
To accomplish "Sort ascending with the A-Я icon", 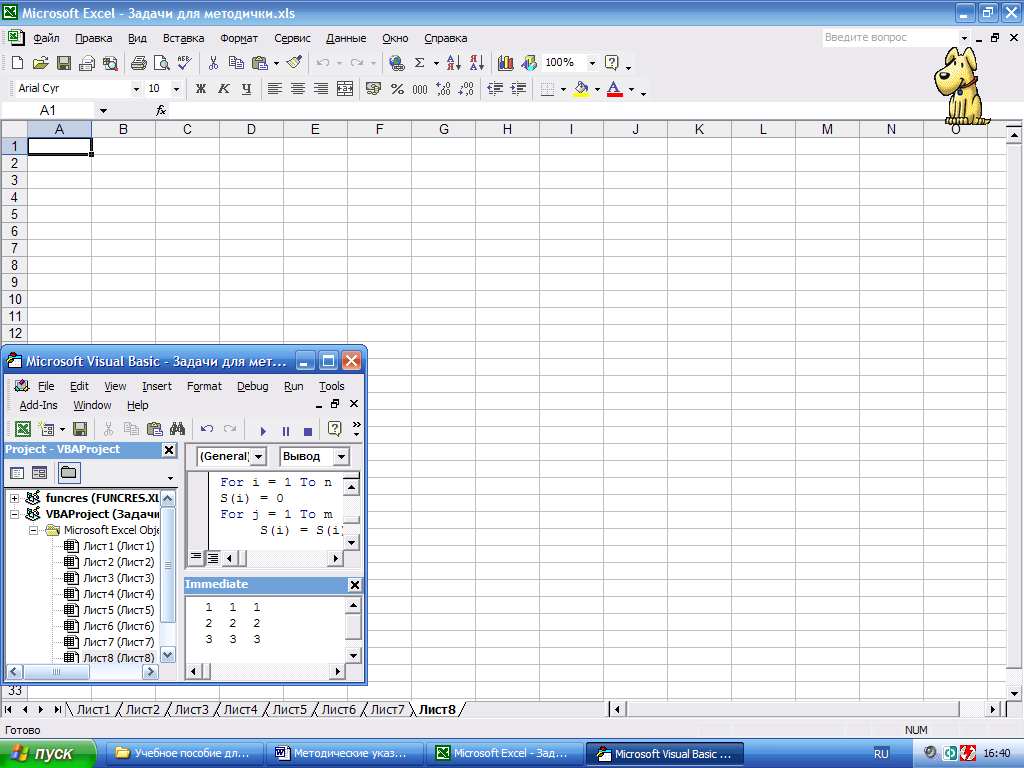I will pos(454,63).
